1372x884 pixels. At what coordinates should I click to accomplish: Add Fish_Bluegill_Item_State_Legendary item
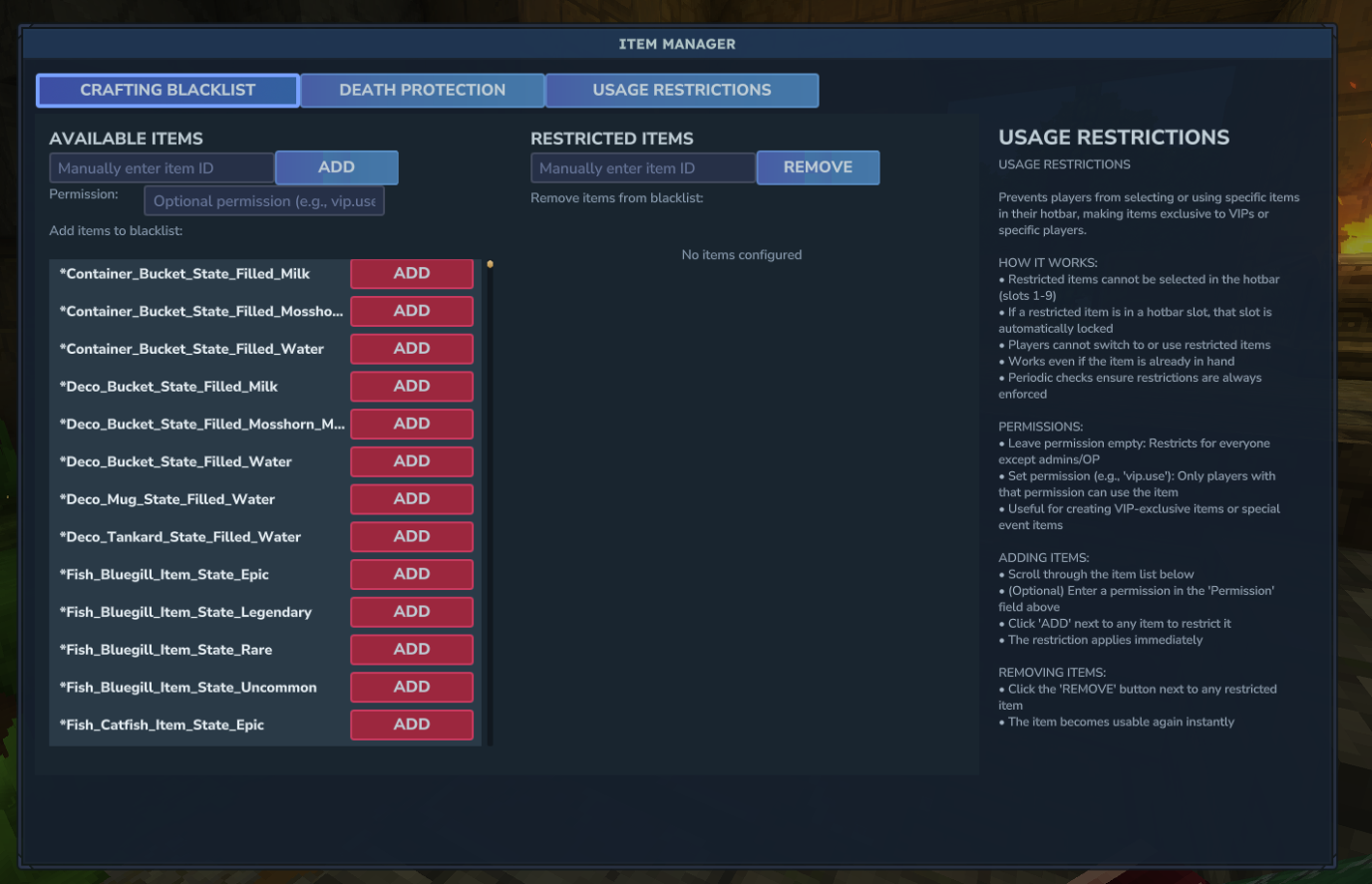(412, 612)
